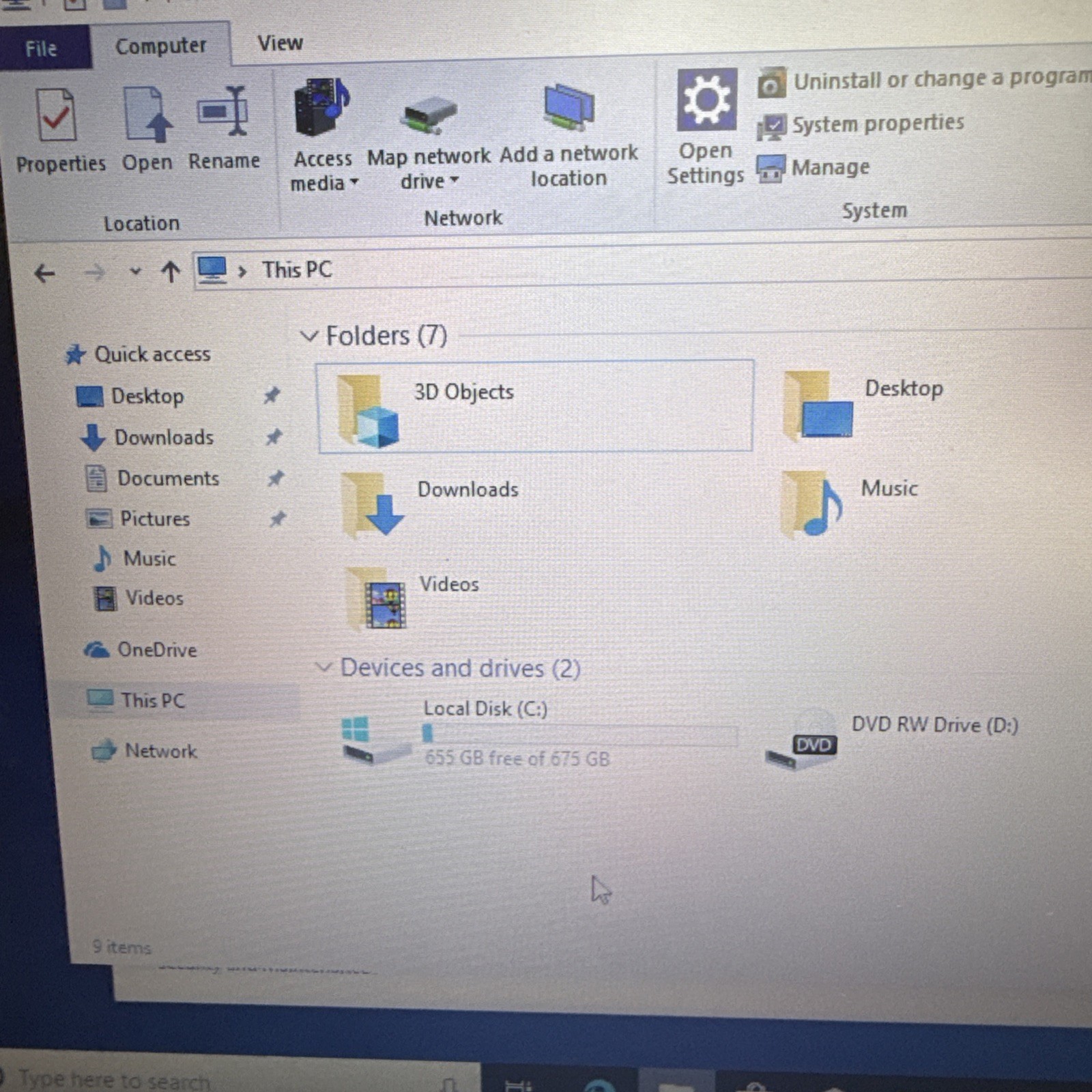Select Network in the navigation pane

pyautogui.click(x=144, y=751)
